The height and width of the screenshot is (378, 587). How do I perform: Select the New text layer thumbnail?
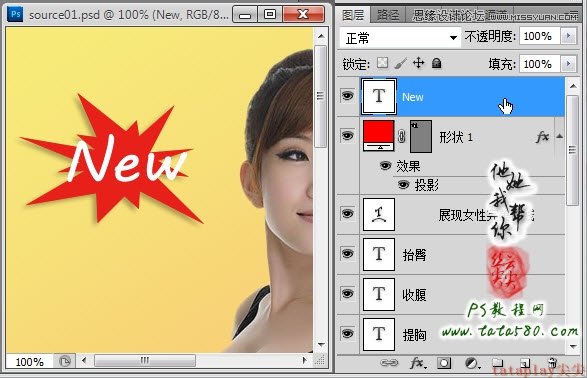coord(378,96)
